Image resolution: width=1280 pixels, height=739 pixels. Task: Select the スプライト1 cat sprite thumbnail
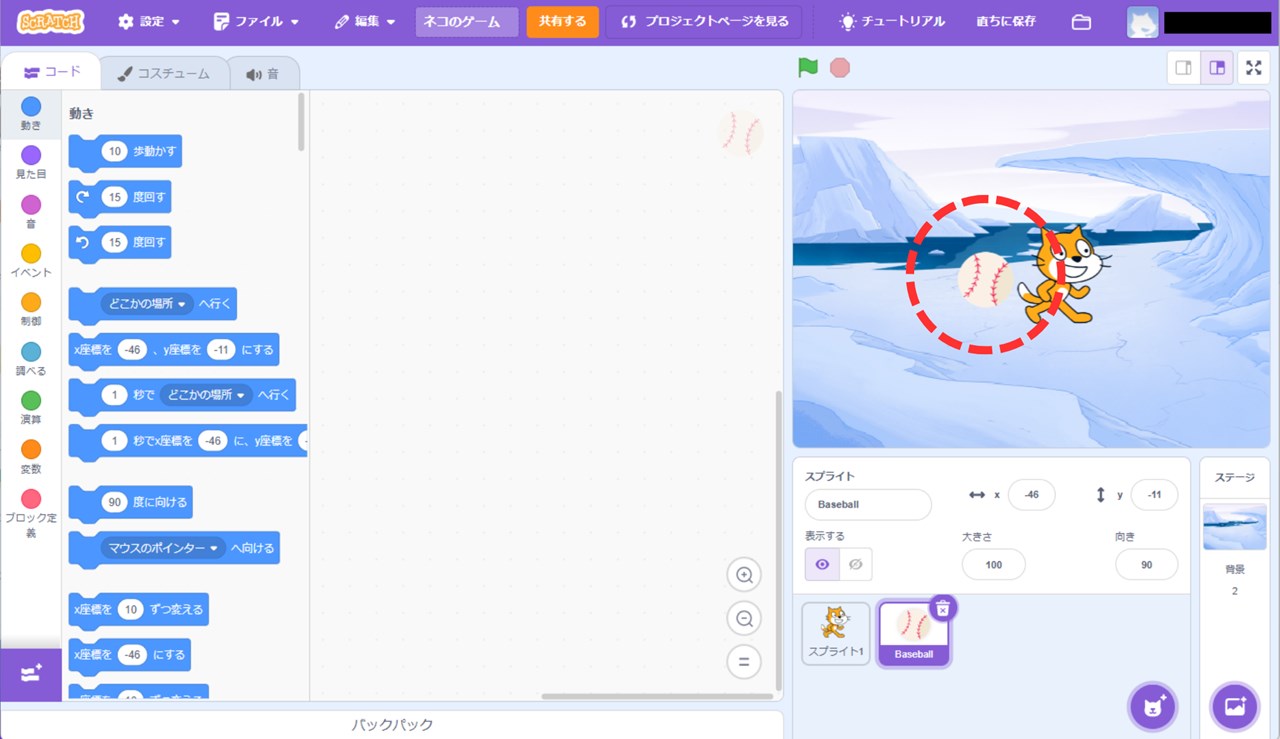point(835,633)
